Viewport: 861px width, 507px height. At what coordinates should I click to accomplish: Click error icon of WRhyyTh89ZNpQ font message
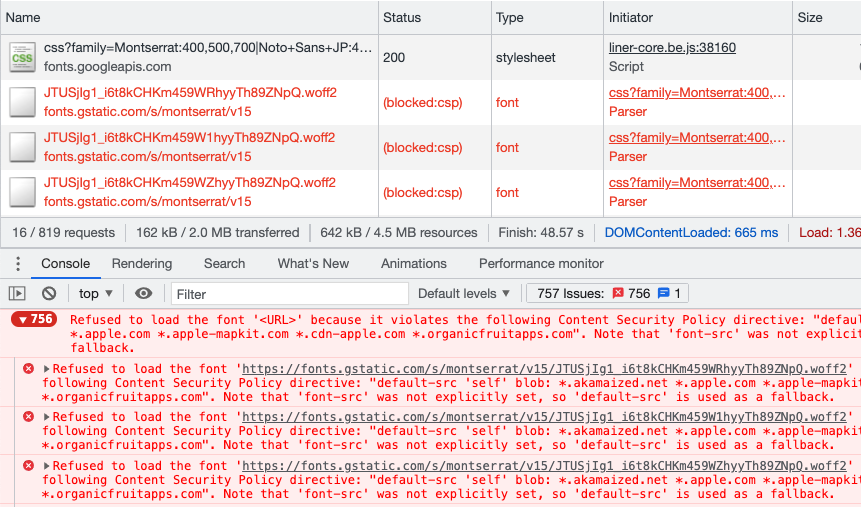point(29,369)
